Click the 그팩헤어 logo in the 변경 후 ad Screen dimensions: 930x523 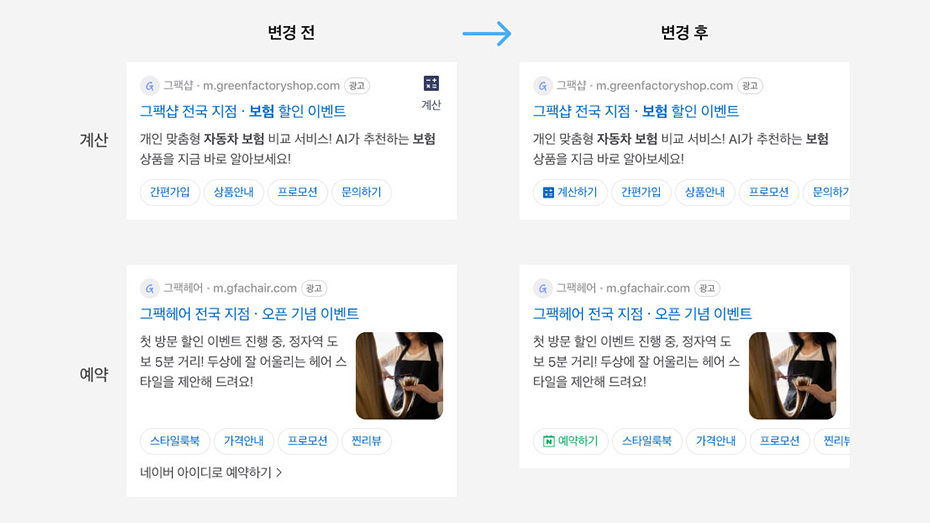coord(543,289)
